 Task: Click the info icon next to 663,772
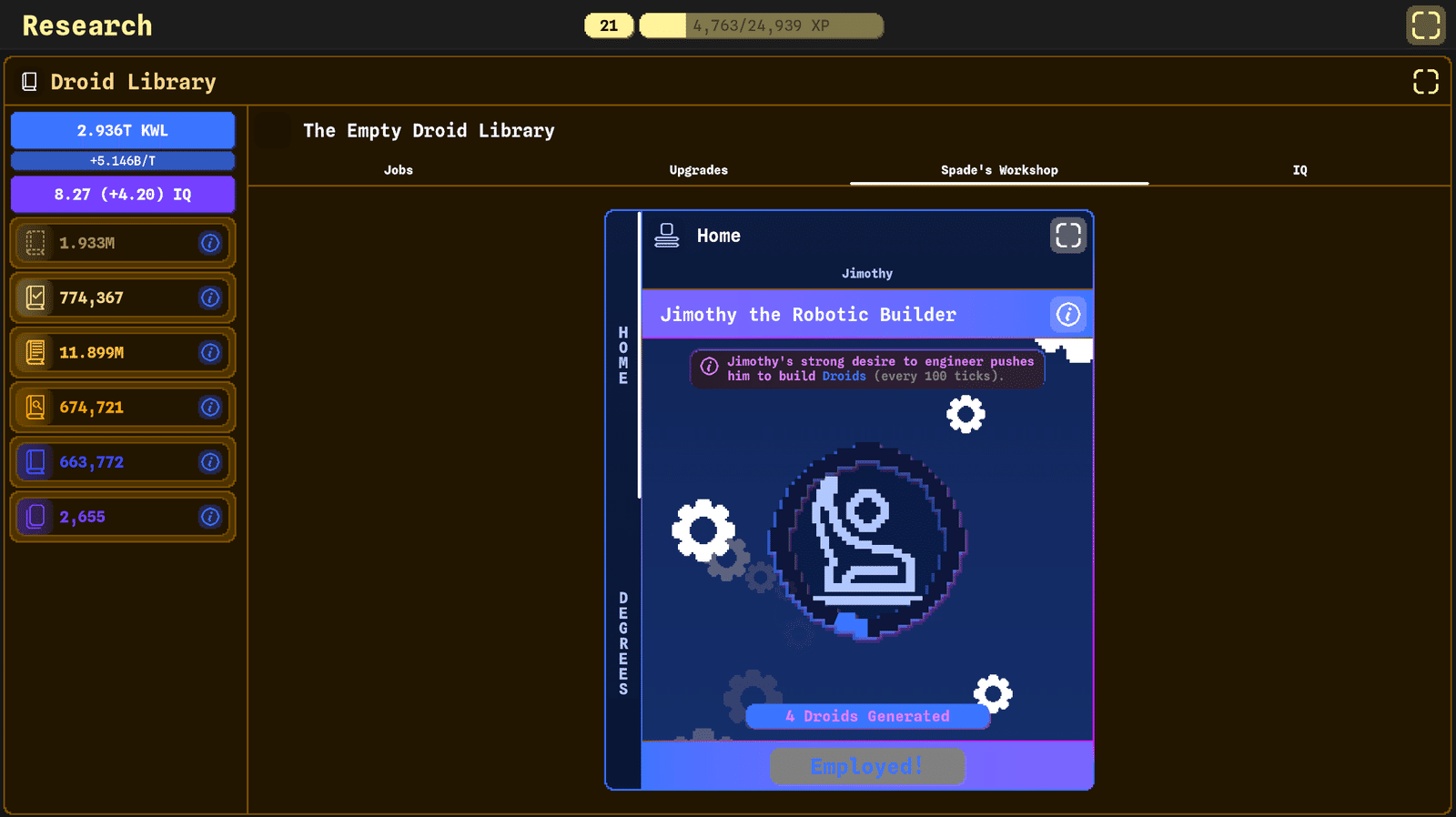click(x=210, y=462)
